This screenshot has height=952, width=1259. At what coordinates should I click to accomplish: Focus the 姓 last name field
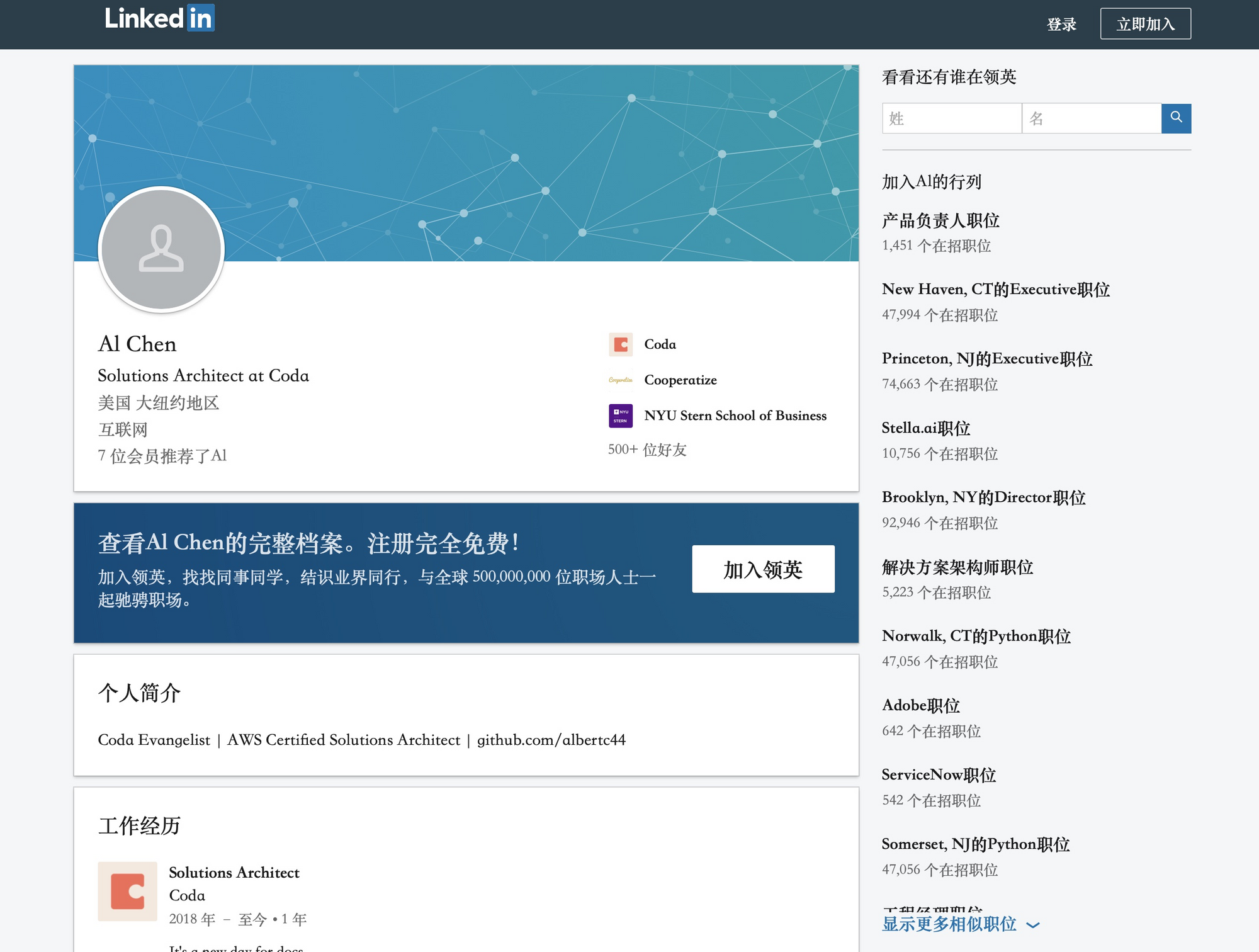951,118
